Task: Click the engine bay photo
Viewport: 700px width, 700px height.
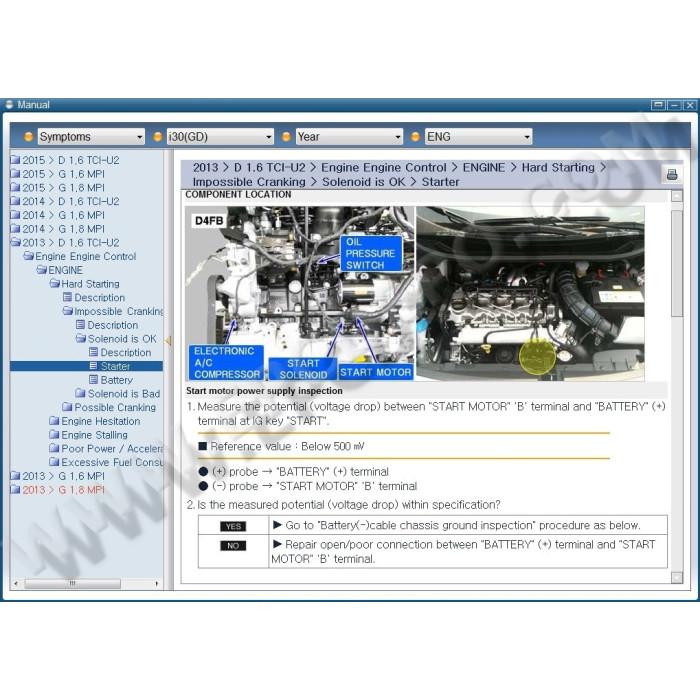Action: (530, 294)
